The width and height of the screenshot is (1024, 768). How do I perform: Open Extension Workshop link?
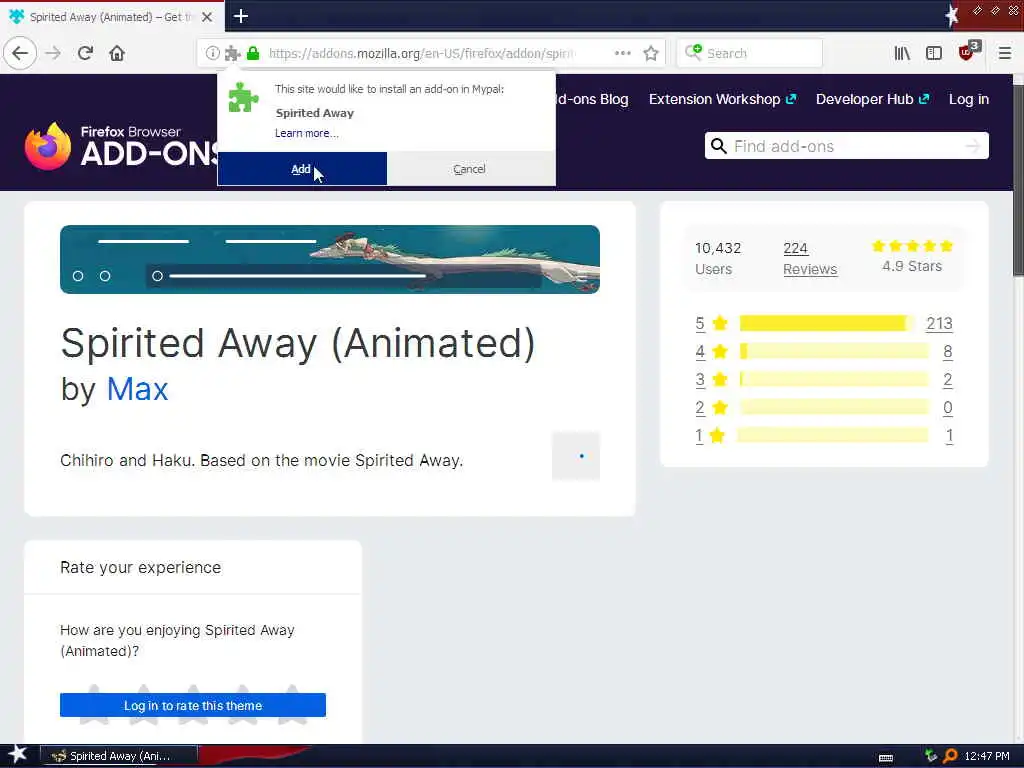coord(722,99)
